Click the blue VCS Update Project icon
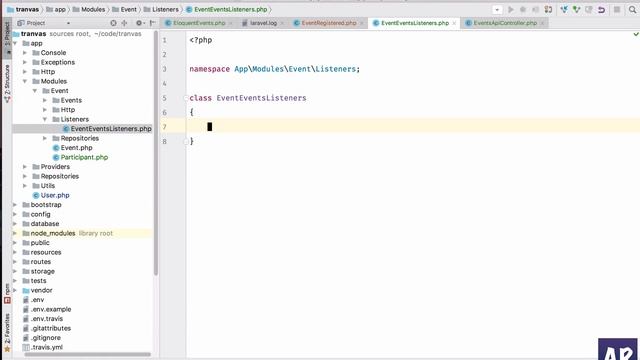 pyautogui.click(x=564, y=9)
